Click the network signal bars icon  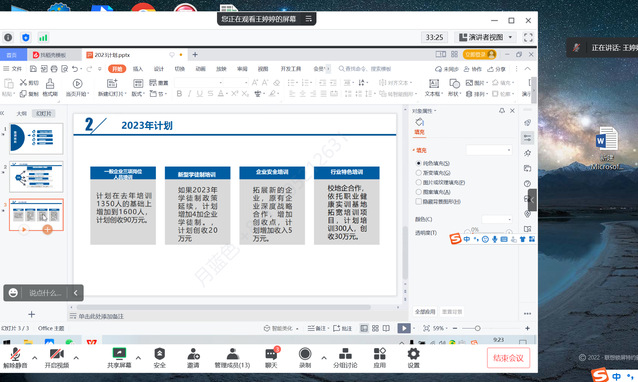click(x=43, y=38)
